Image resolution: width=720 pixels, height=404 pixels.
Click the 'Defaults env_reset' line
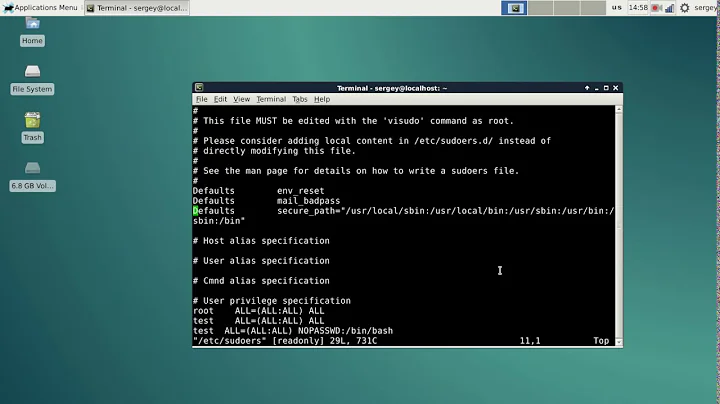pos(259,191)
